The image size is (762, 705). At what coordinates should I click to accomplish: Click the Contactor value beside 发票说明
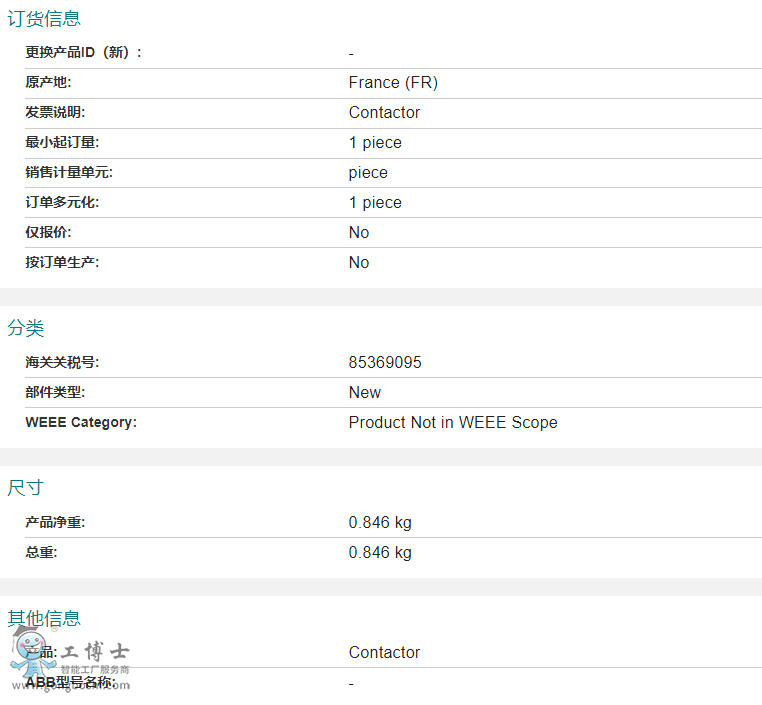click(384, 113)
